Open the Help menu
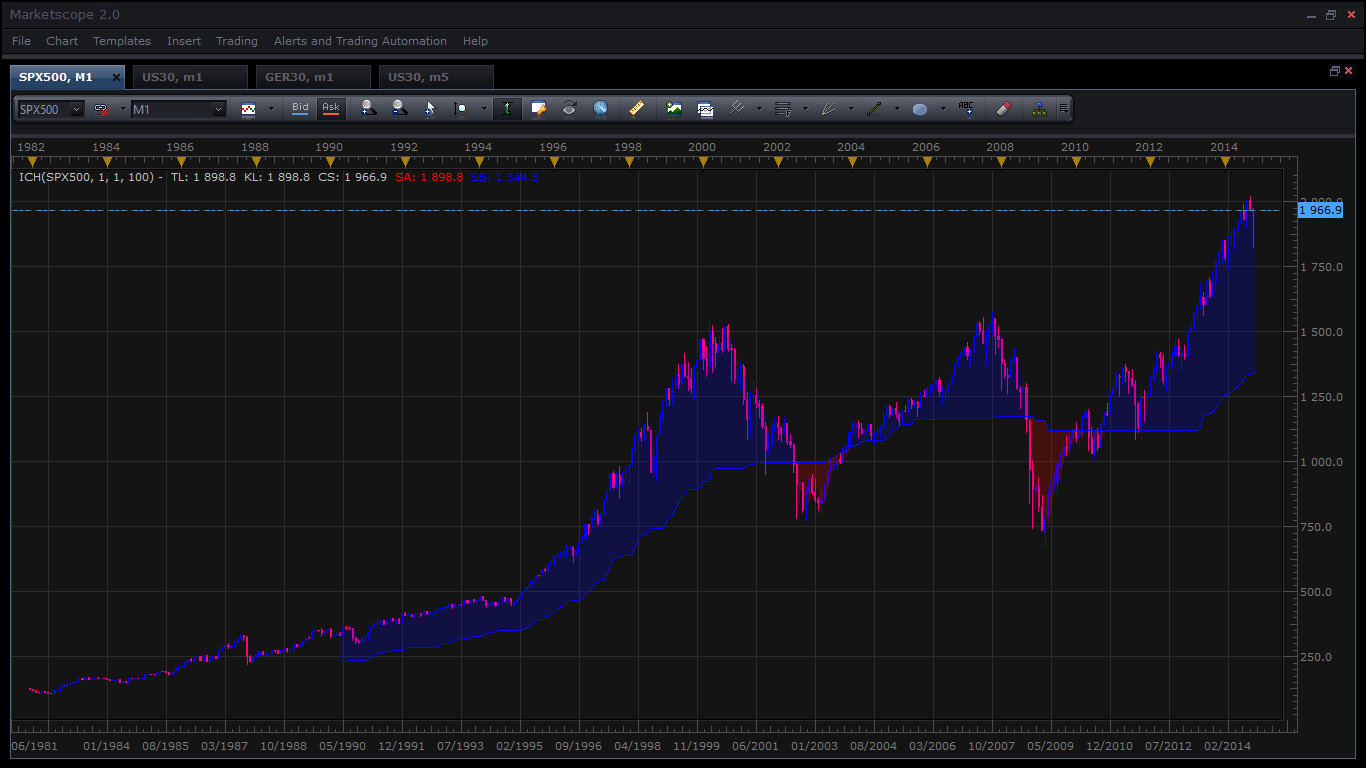Viewport: 1366px width, 768px height. tap(475, 41)
